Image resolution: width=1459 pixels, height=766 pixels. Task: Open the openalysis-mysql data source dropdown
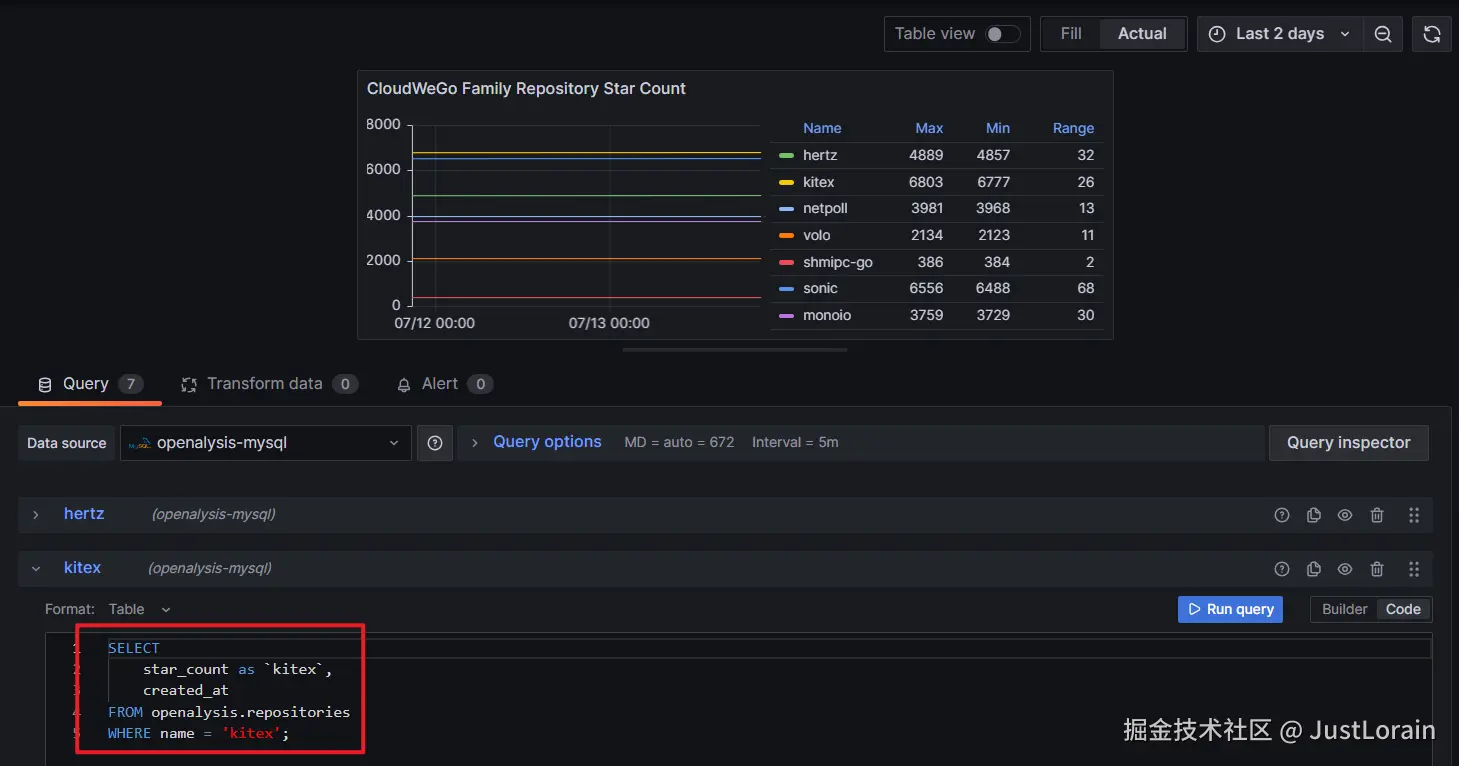pyautogui.click(x=266, y=443)
